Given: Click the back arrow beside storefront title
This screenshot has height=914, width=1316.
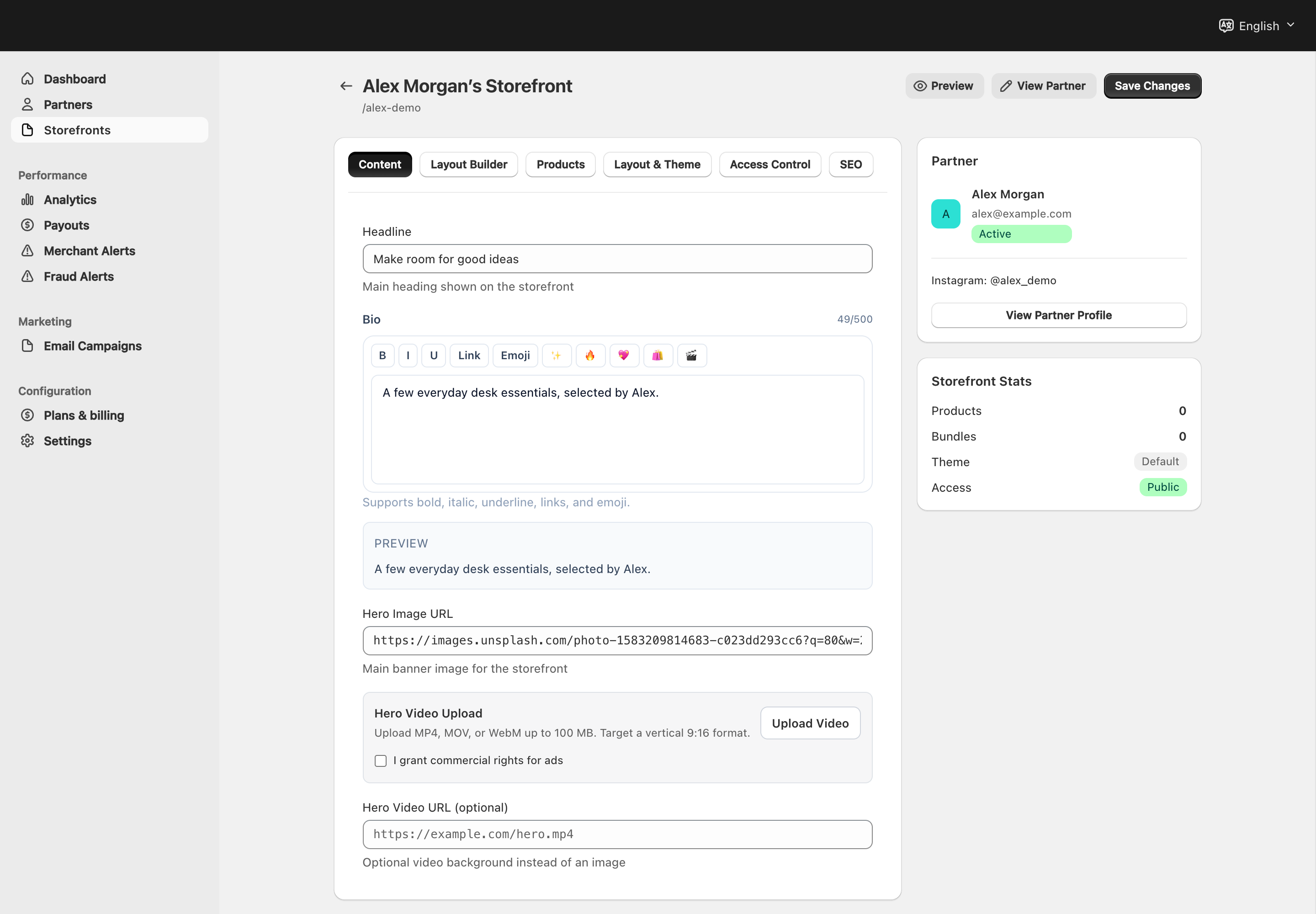Looking at the screenshot, I should coord(346,86).
